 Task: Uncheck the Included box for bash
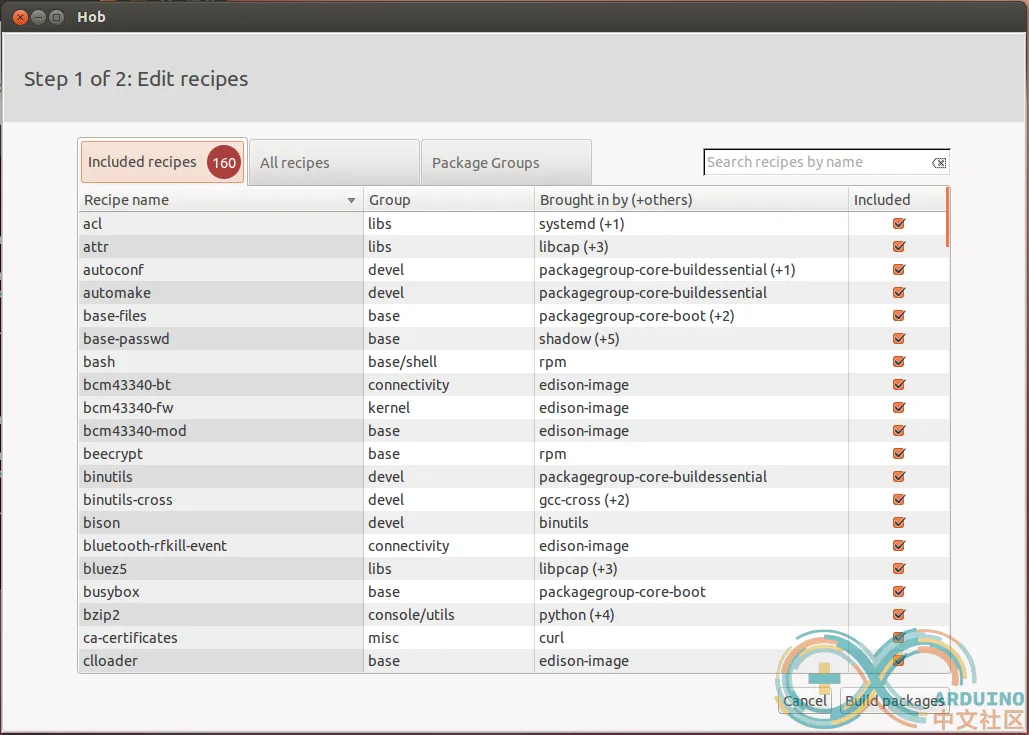(x=898, y=362)
